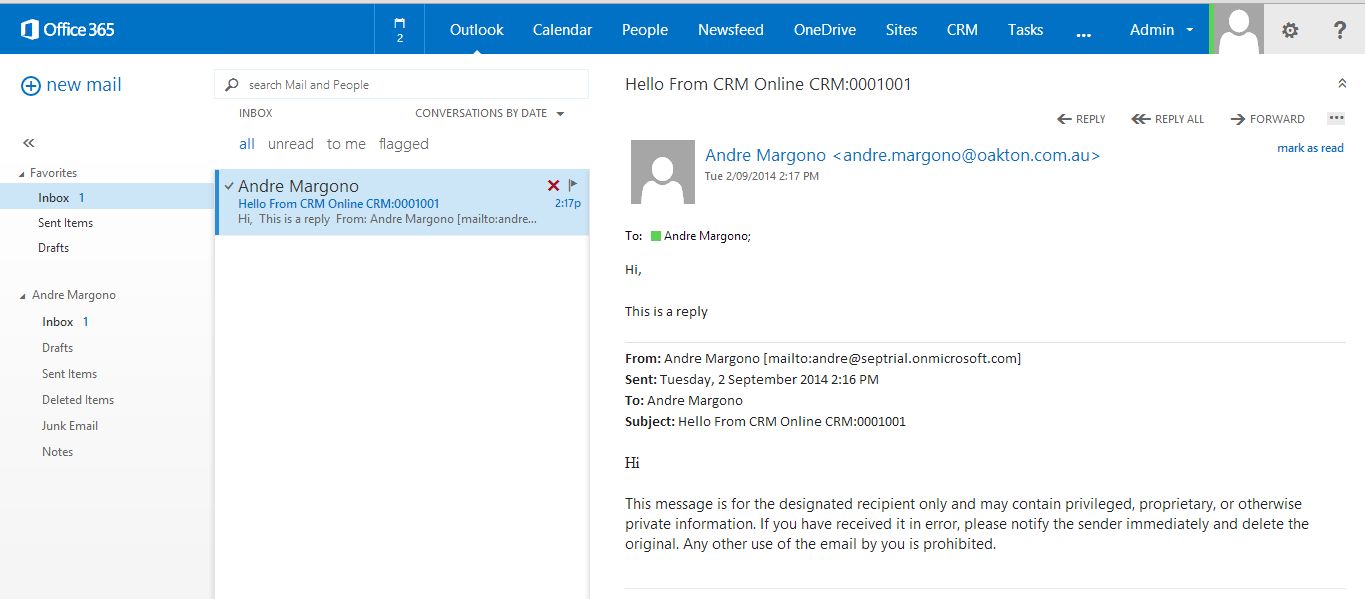Click the new mail button
This screenshot has width=1365, height=599.
[71, 85]
